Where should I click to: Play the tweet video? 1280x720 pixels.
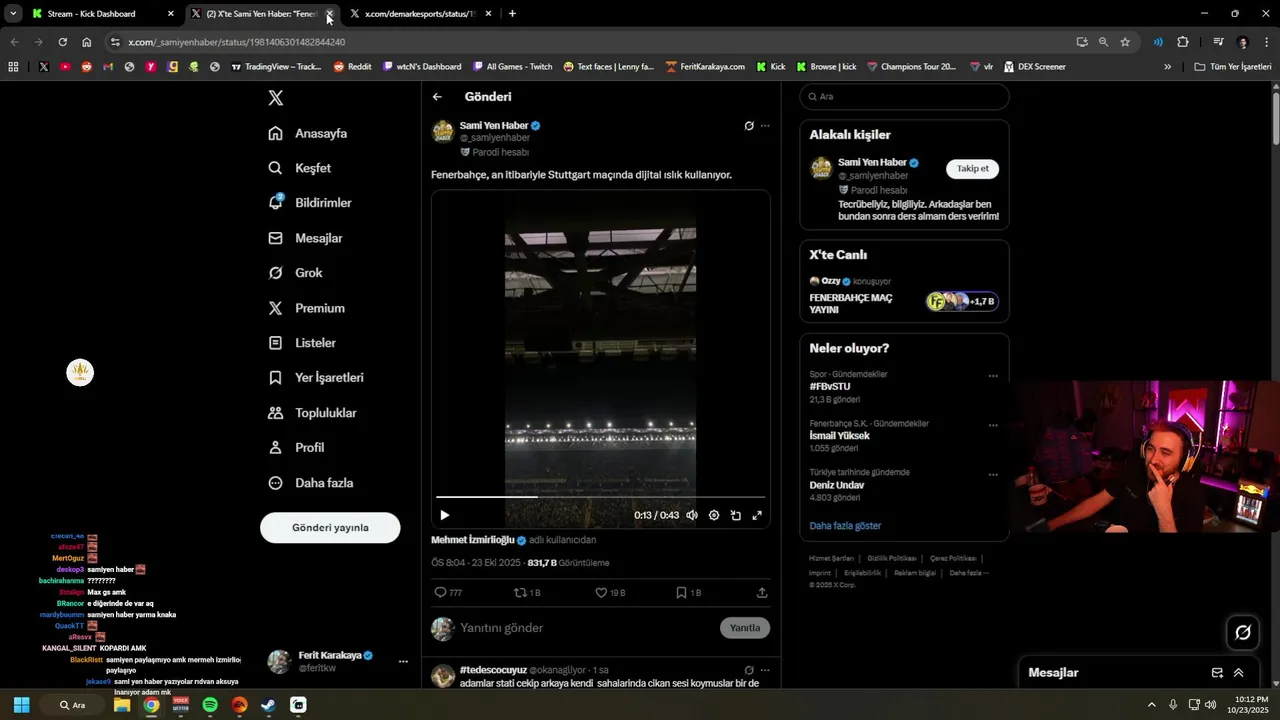pyautogui.click(x=445, y=515)
